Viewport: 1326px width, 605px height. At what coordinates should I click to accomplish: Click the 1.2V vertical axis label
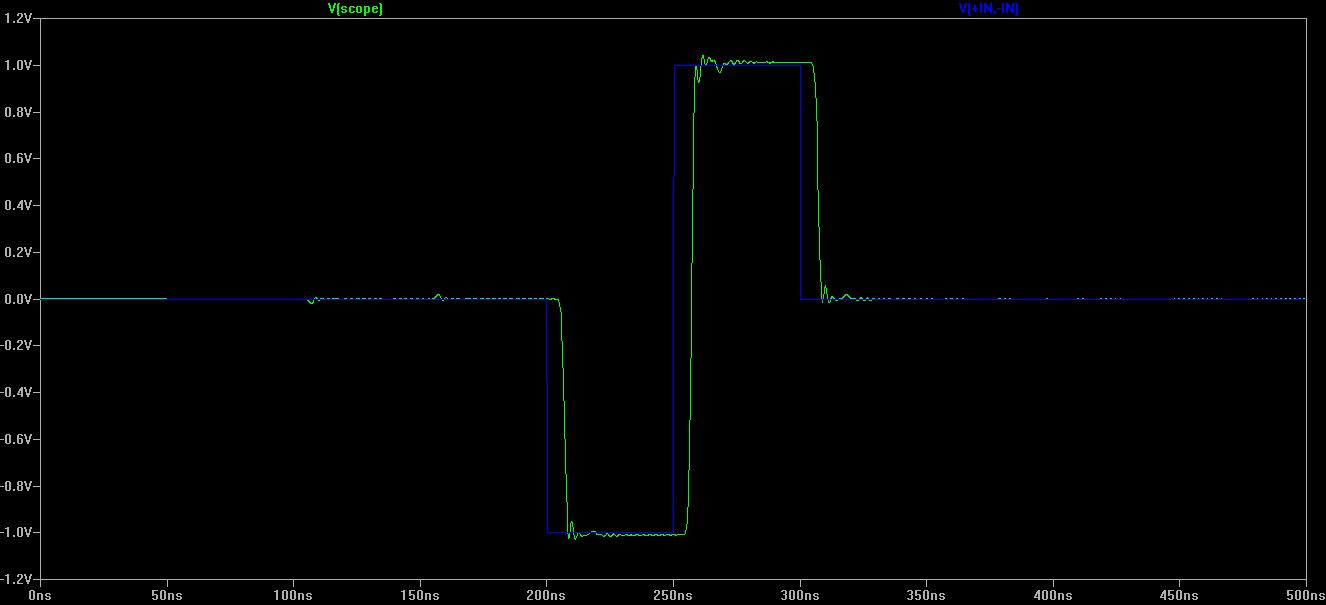click(x=19, y=19)
